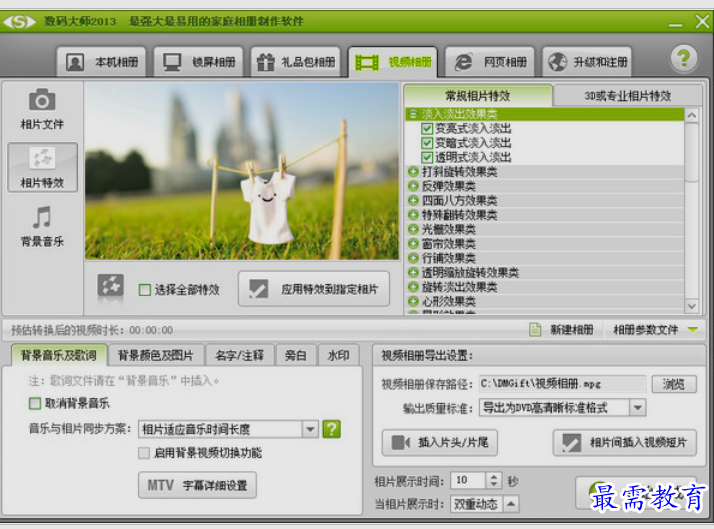The height and width of the screenshot is (529, 714).
Task: Toggle 透明式淡入淡出 checkbox
Action: 427,158
